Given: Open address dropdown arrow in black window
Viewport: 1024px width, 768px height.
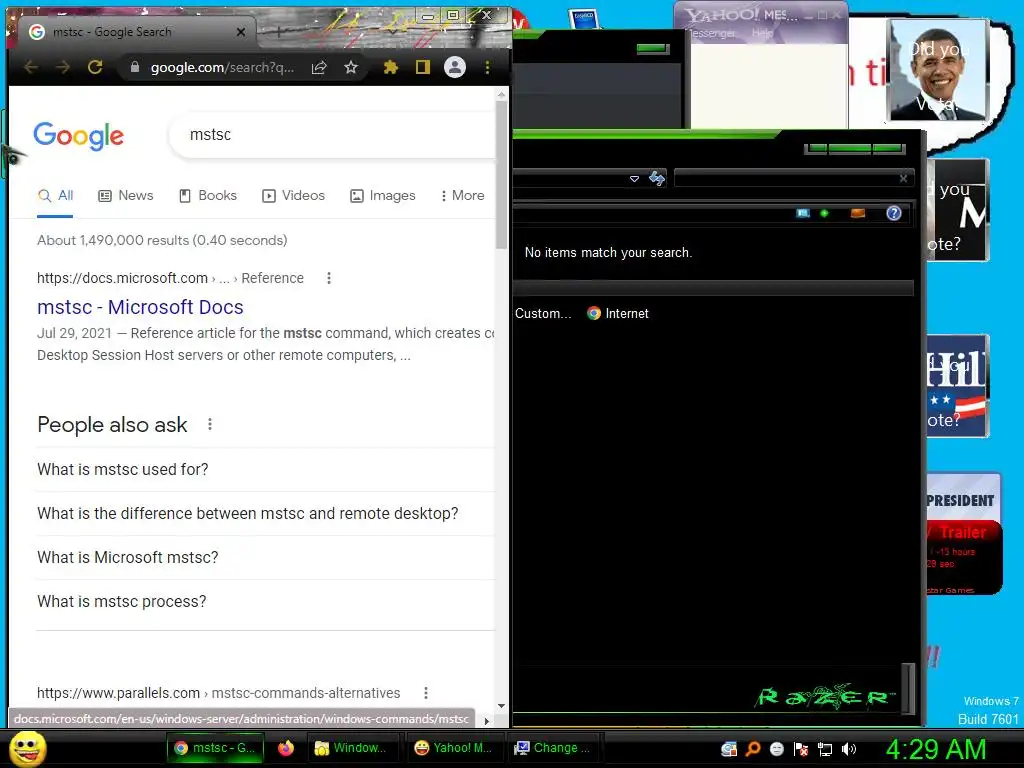Looking at the screenshot, I should pyautogui.click(x=634, y=178).
